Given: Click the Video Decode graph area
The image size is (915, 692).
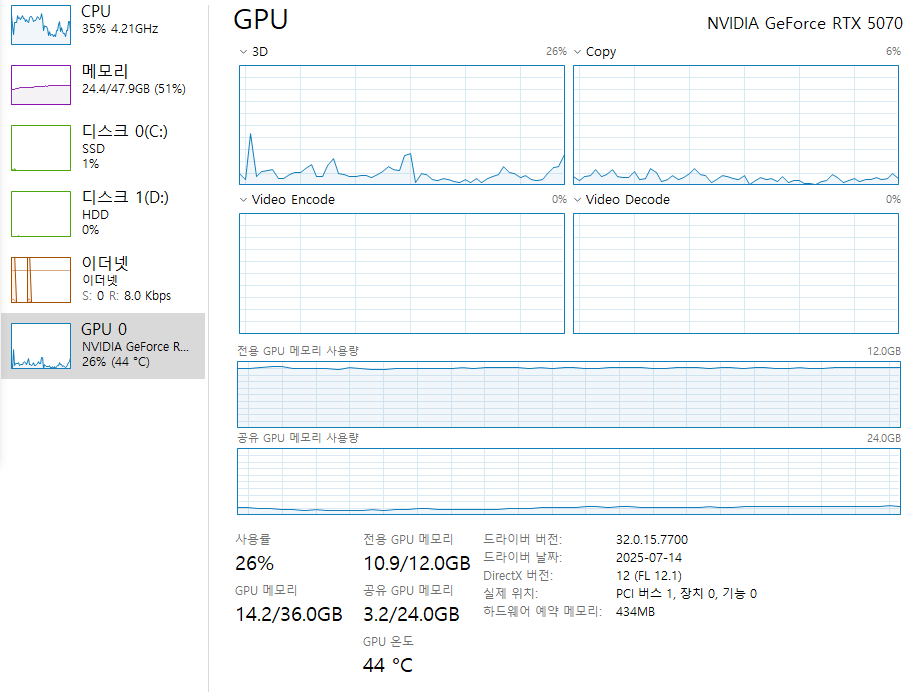Looking at the screenshot, I should [x=735, y=273].
